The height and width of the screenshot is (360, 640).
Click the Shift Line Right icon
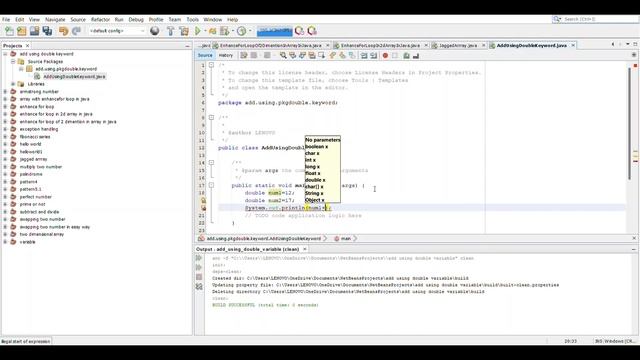(373, 56)
